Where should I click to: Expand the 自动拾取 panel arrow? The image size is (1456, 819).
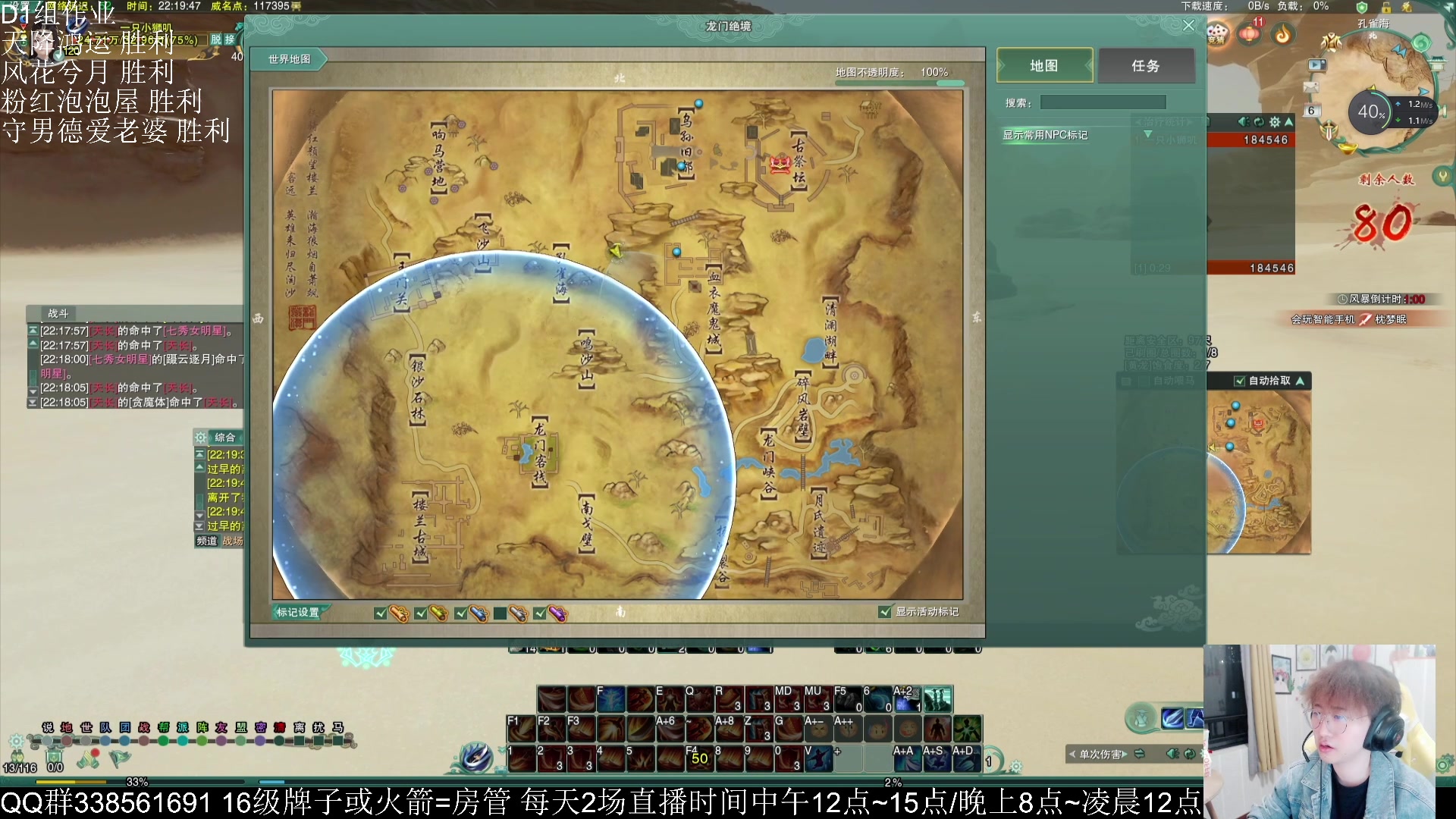(1300, 381)
